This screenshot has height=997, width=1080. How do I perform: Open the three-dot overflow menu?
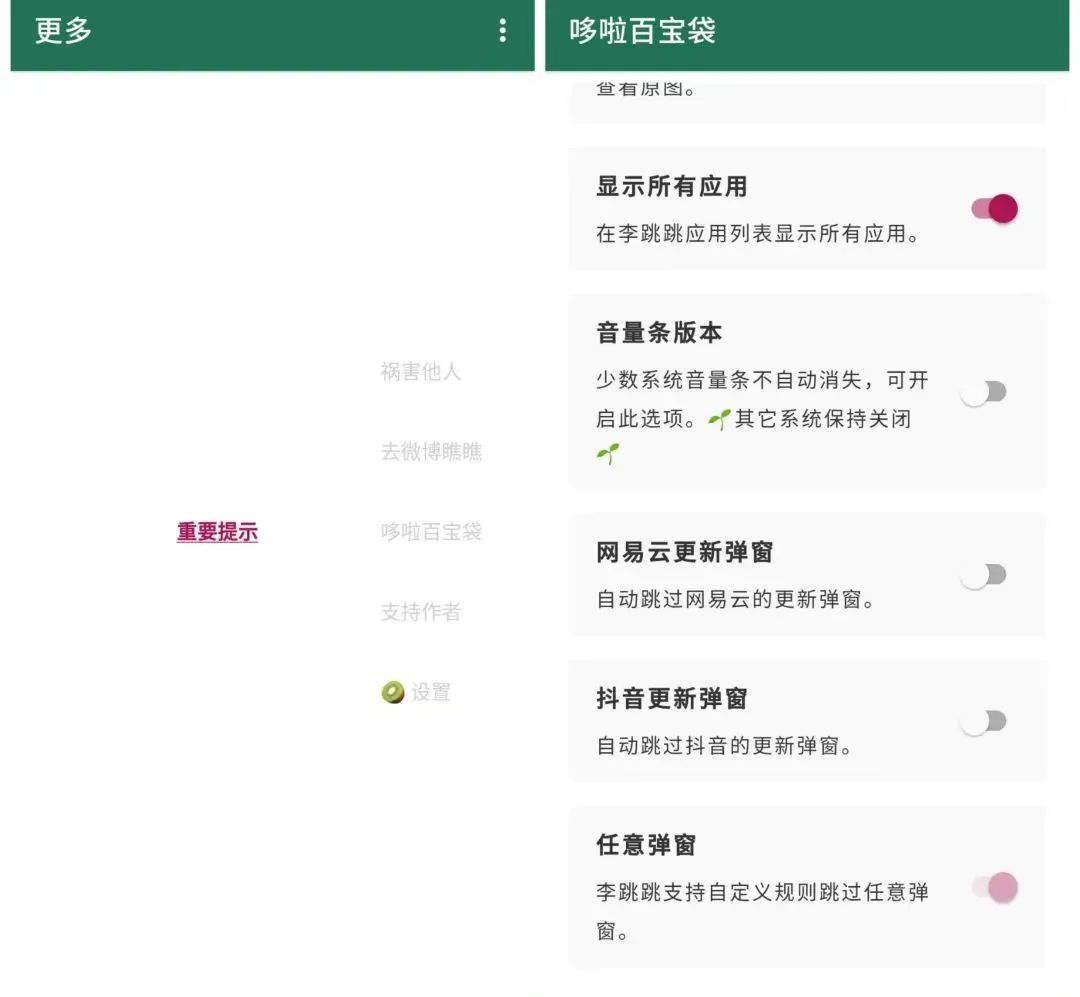(502, 31)
